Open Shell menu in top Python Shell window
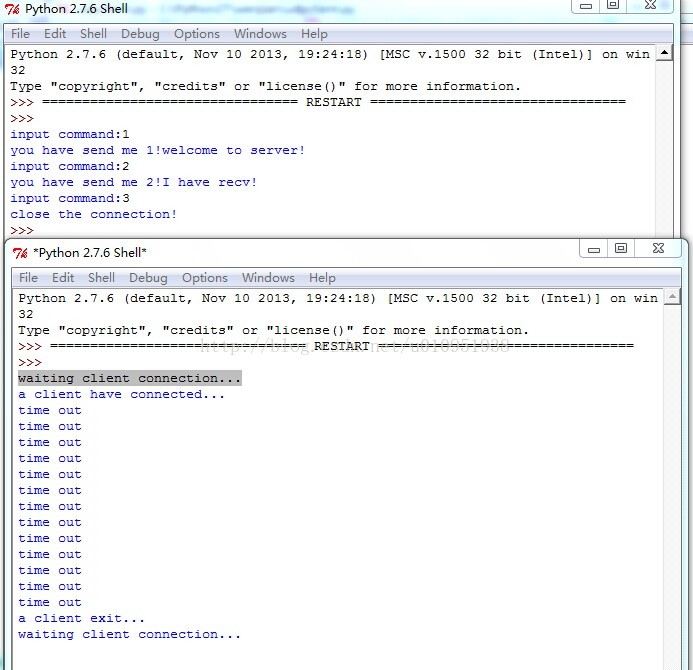 click(x=93, y=34)
